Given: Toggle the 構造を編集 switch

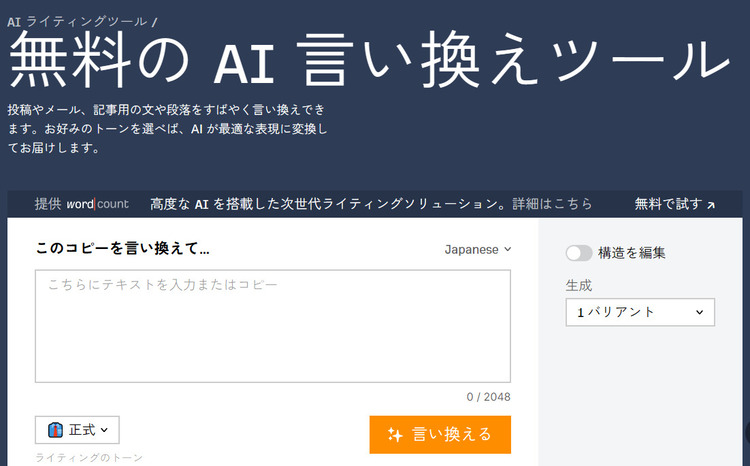Looking at the screenshot, I should 579,253.
